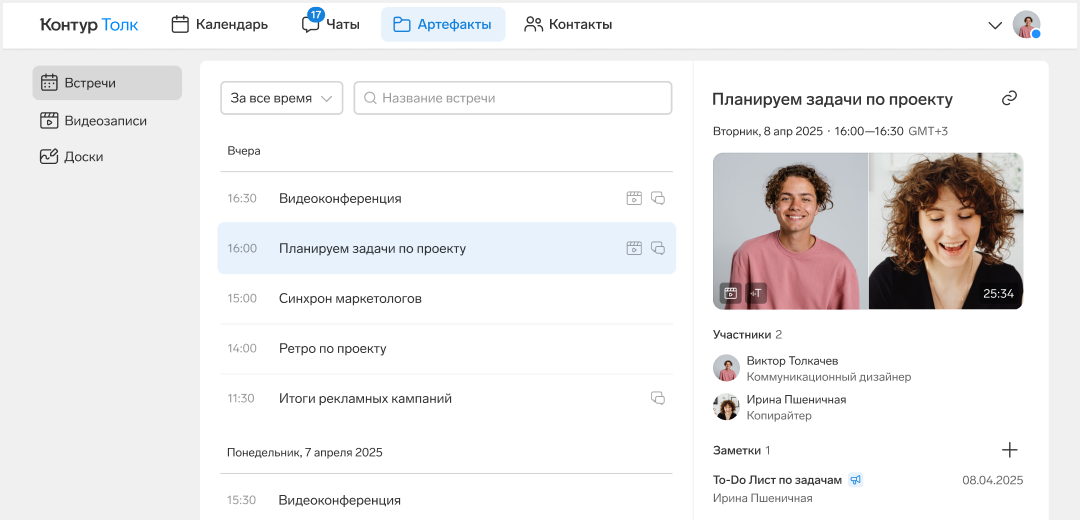Click the chat icon on the Планируем задачи row
Viewport: 1080px width, 520px height.
click(658, 248)
